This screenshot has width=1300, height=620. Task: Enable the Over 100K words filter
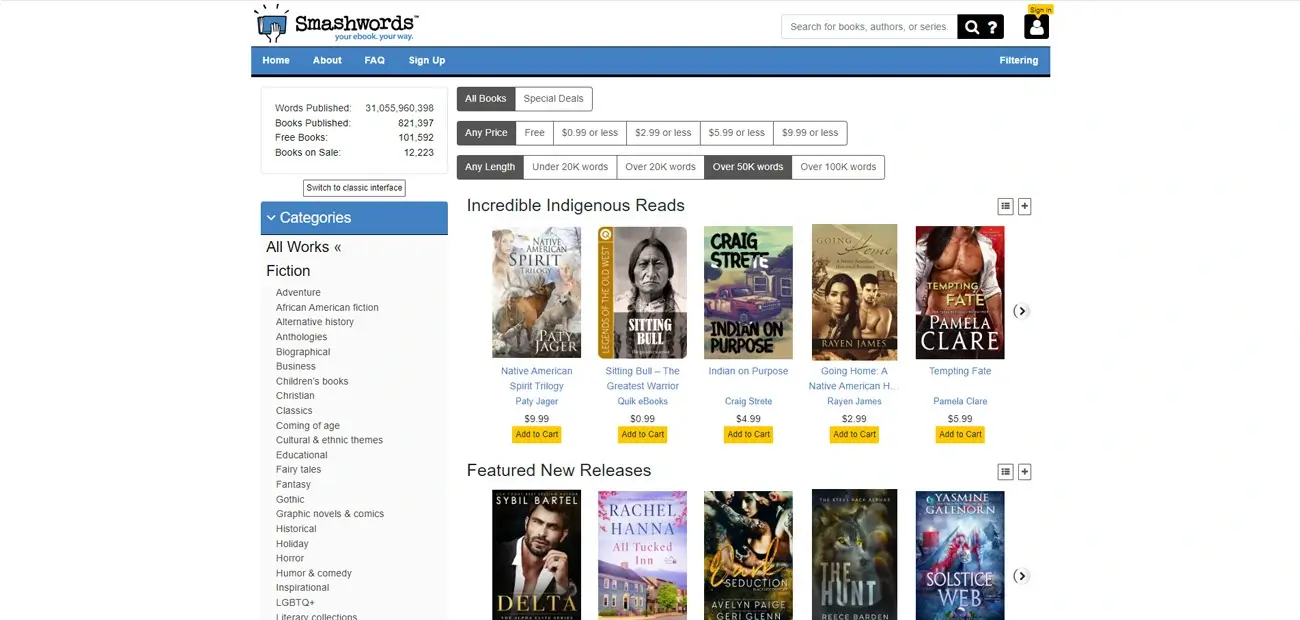pos(838,167)
